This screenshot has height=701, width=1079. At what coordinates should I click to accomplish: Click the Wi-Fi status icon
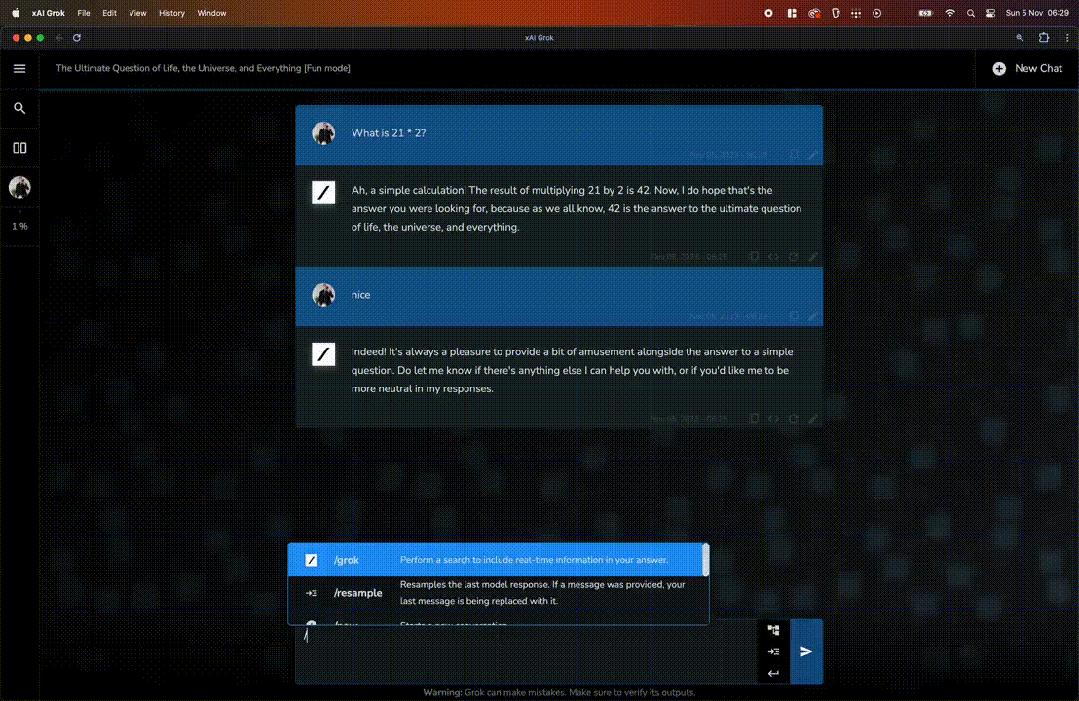[x=950, y=13]
